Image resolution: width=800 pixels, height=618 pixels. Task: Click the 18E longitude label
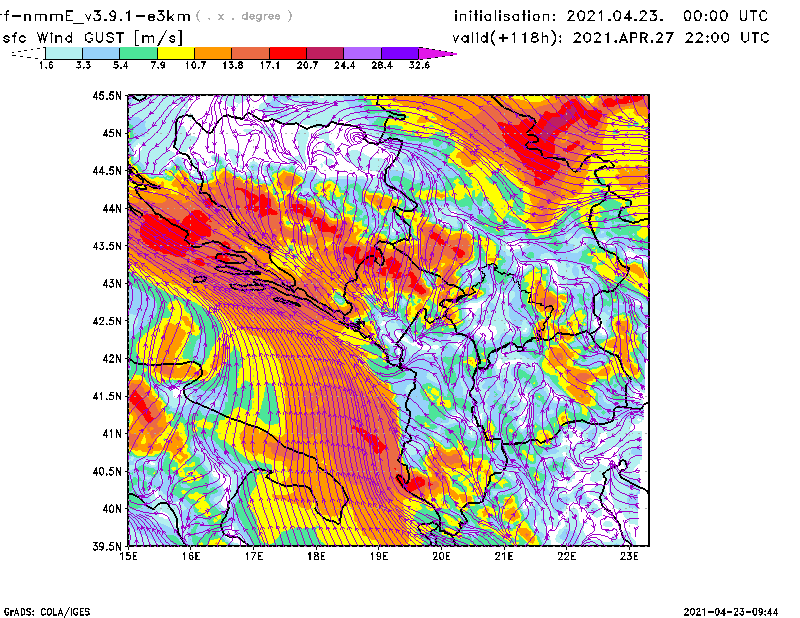316,556
